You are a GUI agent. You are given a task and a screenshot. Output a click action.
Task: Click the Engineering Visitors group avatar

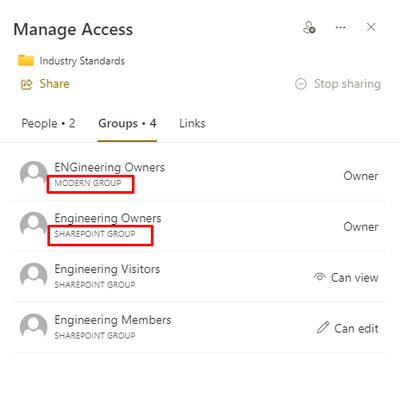(33, 276)
